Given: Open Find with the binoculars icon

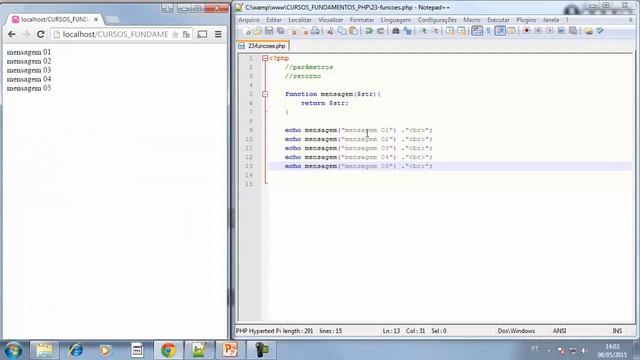Looking at the screenshot, I should tap(395, 31).
